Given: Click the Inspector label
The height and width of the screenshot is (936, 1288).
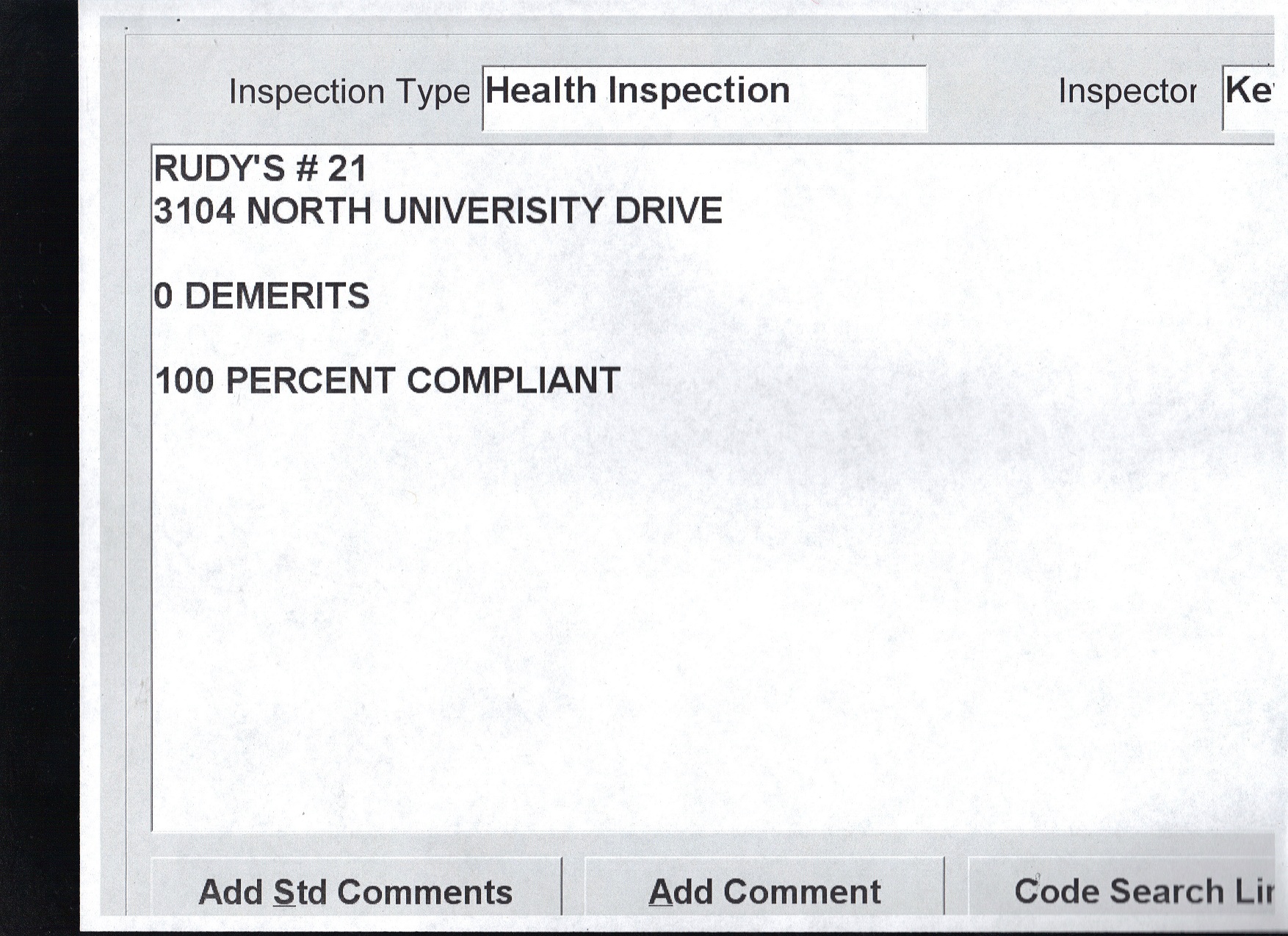Looking at the screenshot, I should pos(1127,92).
